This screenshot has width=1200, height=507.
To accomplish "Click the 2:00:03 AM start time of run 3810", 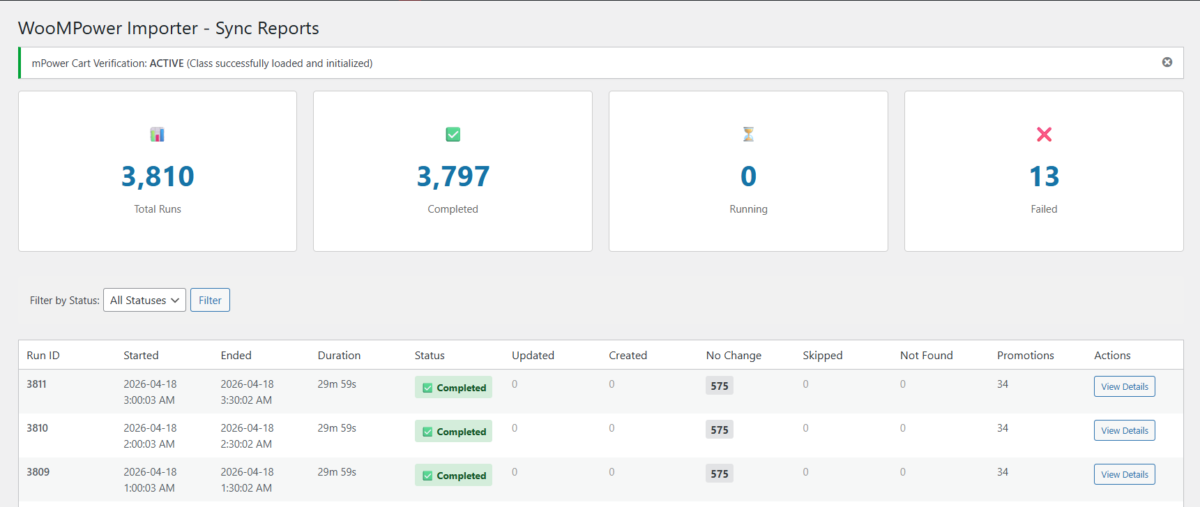I will [150, 444].
